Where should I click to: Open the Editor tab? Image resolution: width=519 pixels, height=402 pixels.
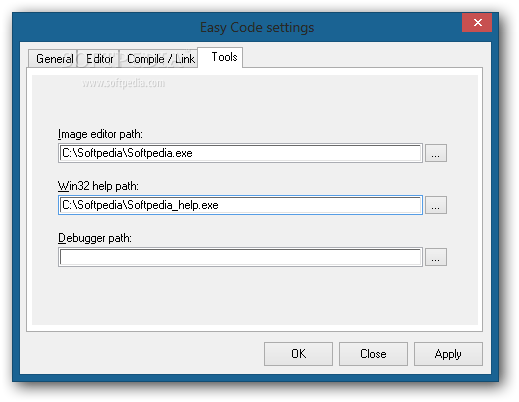(99, 59)
